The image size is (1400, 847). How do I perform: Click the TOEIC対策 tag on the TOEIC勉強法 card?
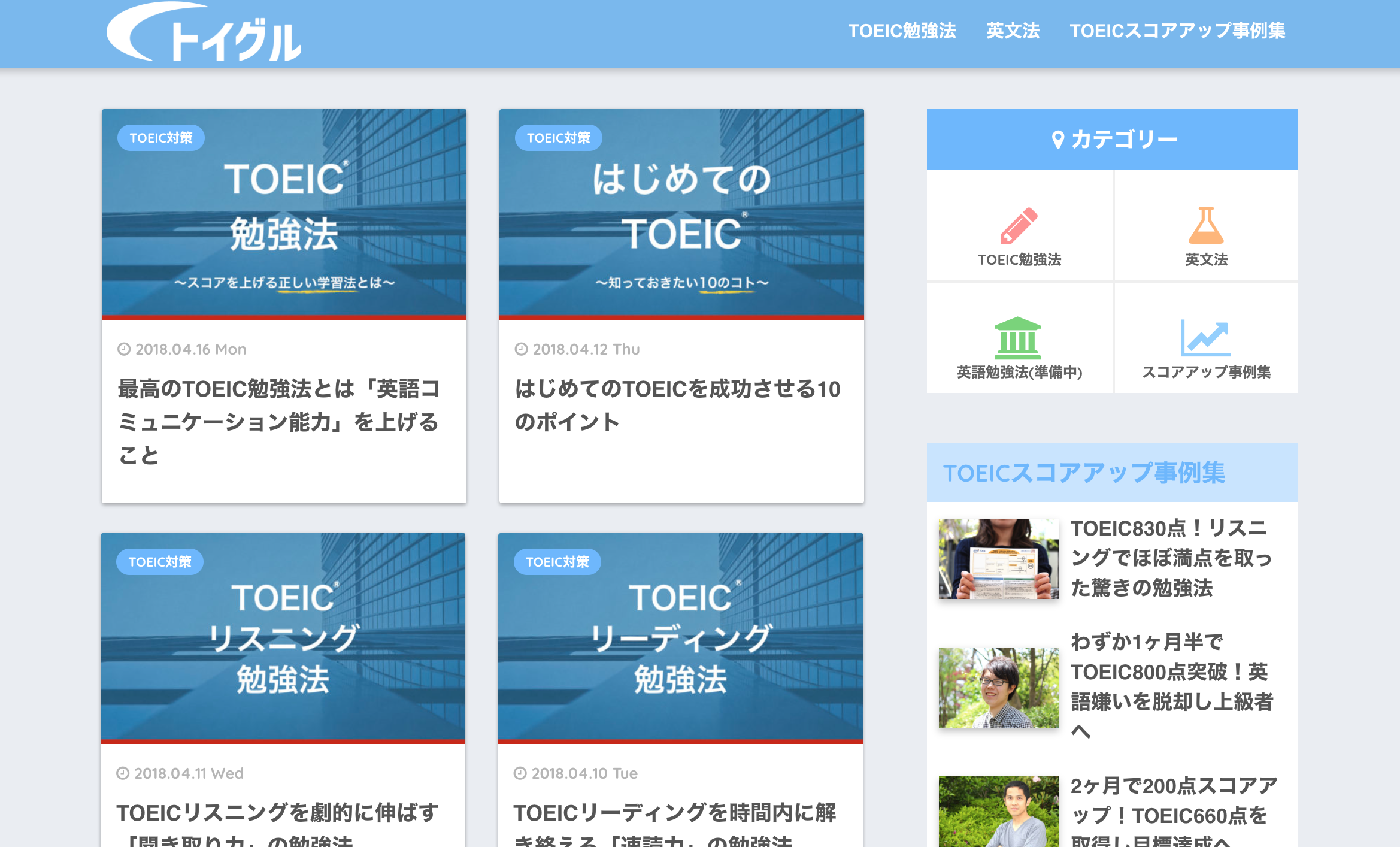[x=161, y=138]
